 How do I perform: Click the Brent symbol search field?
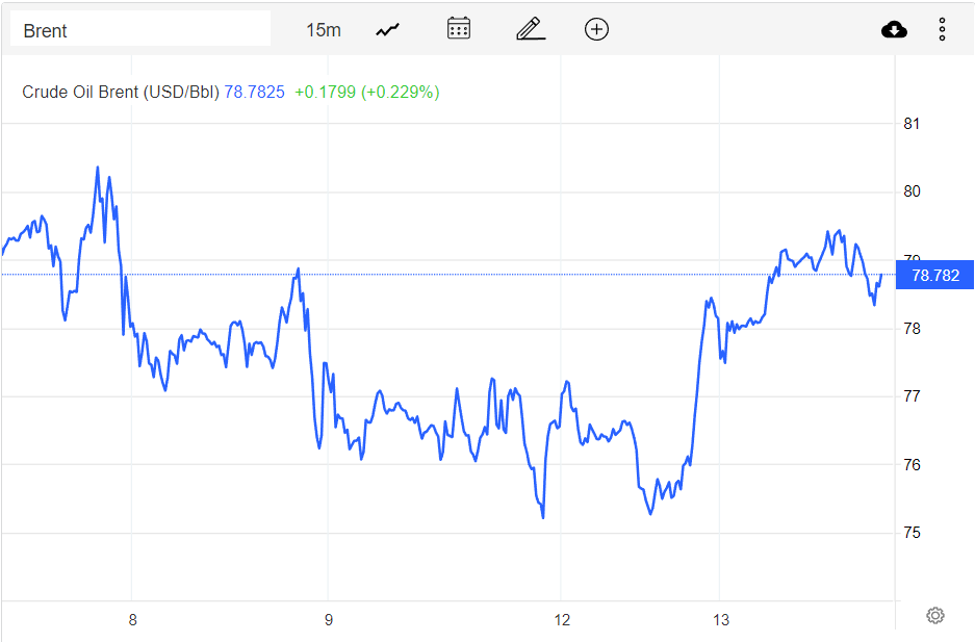pos(140,30)
